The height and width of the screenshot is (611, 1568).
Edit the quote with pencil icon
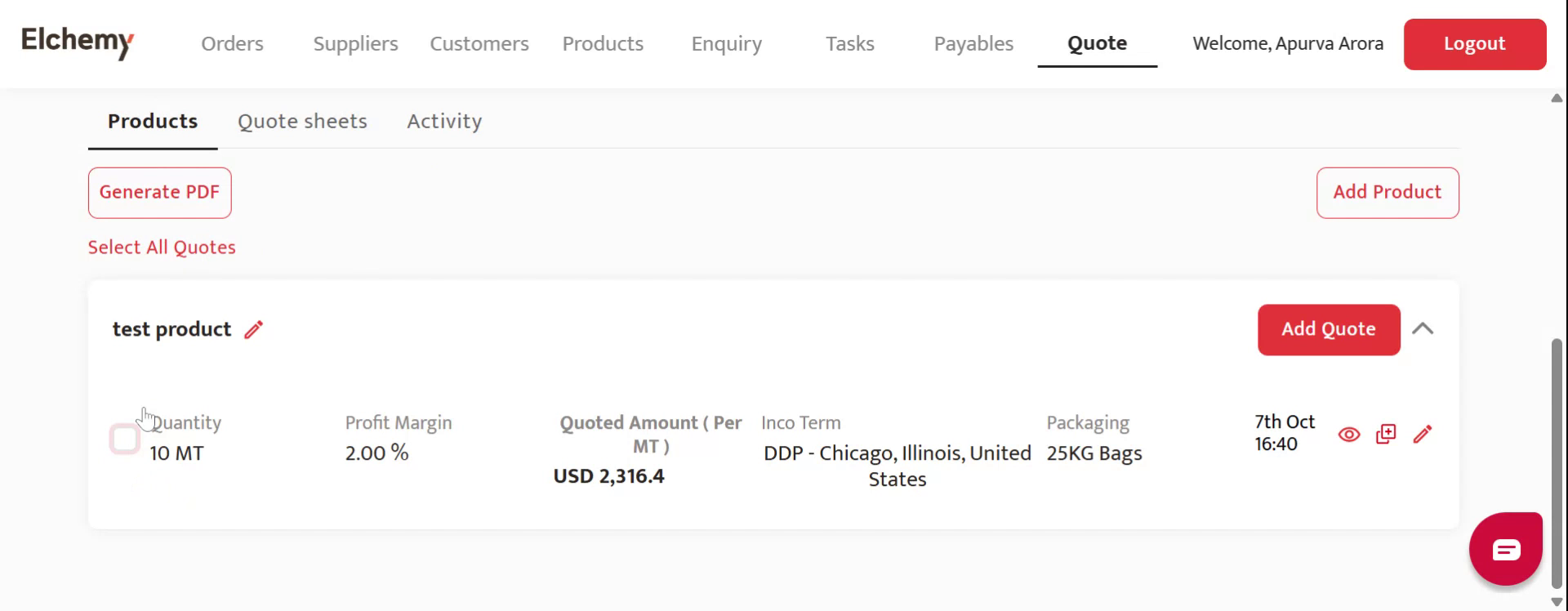[1423, 435]
